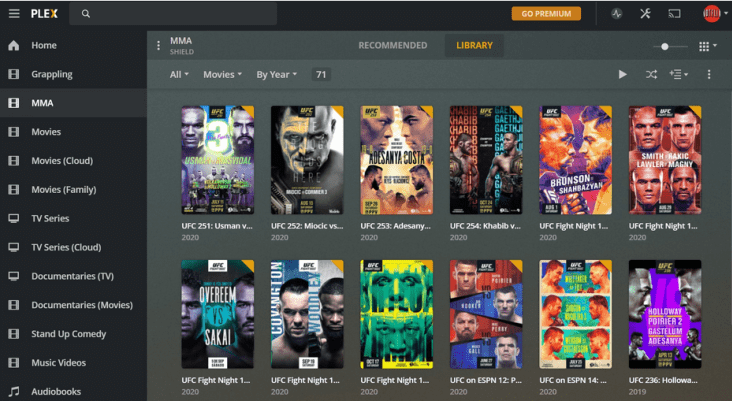Switch to the RECOMMENDED tab
This screenshot has width=732, height=401.
(393, 45)
